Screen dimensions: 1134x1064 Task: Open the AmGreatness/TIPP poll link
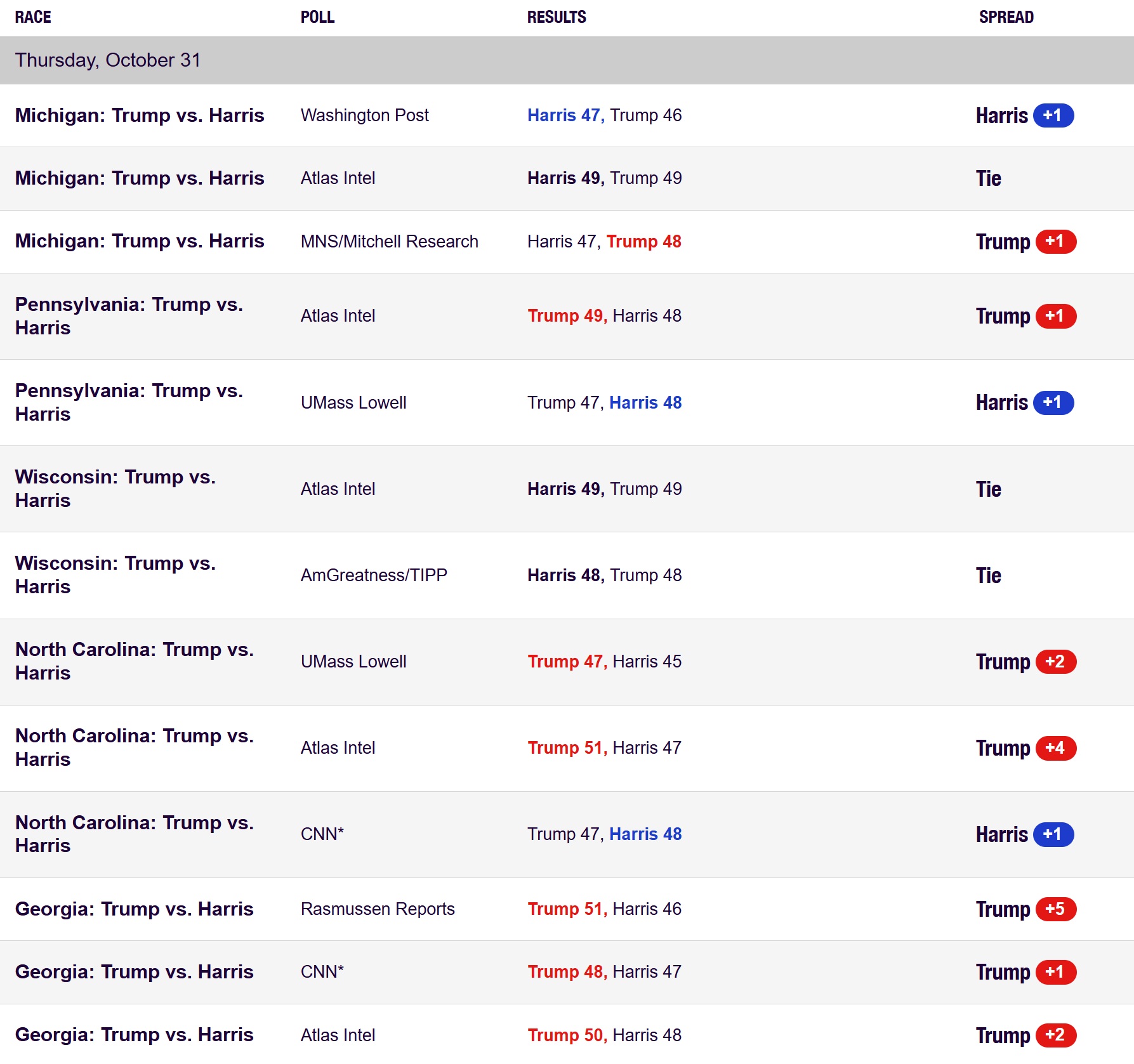click(x=374, y=575)
